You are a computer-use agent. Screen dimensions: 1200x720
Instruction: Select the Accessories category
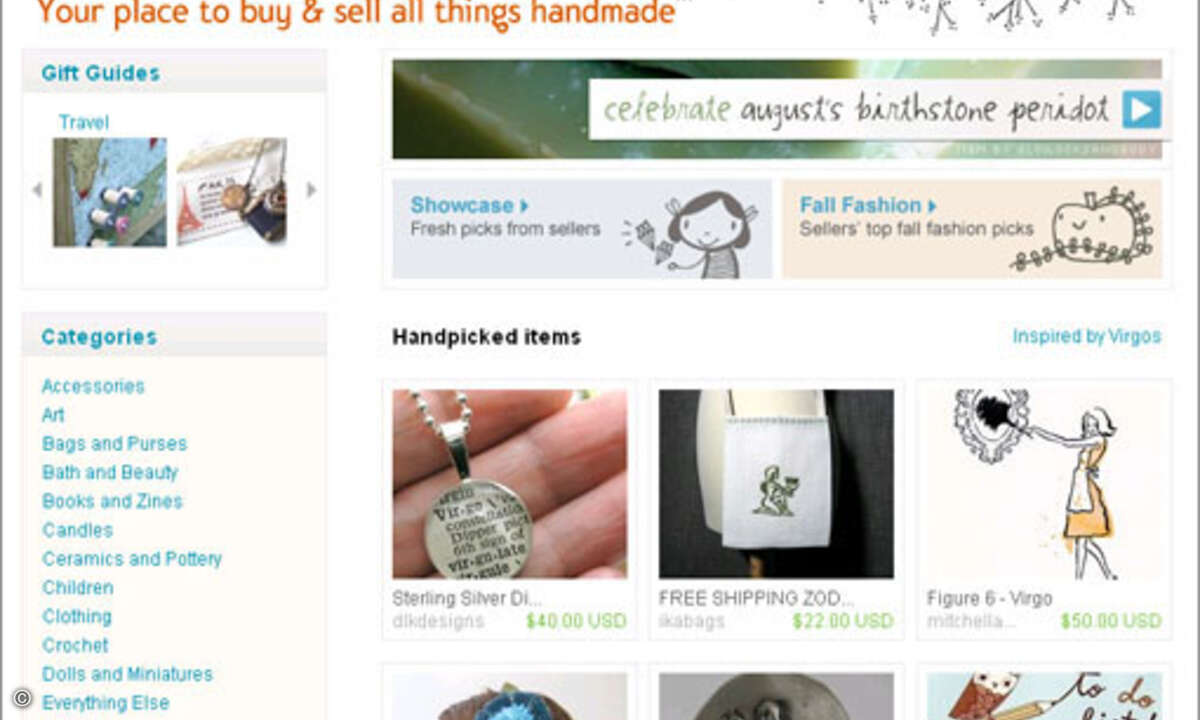93,386
